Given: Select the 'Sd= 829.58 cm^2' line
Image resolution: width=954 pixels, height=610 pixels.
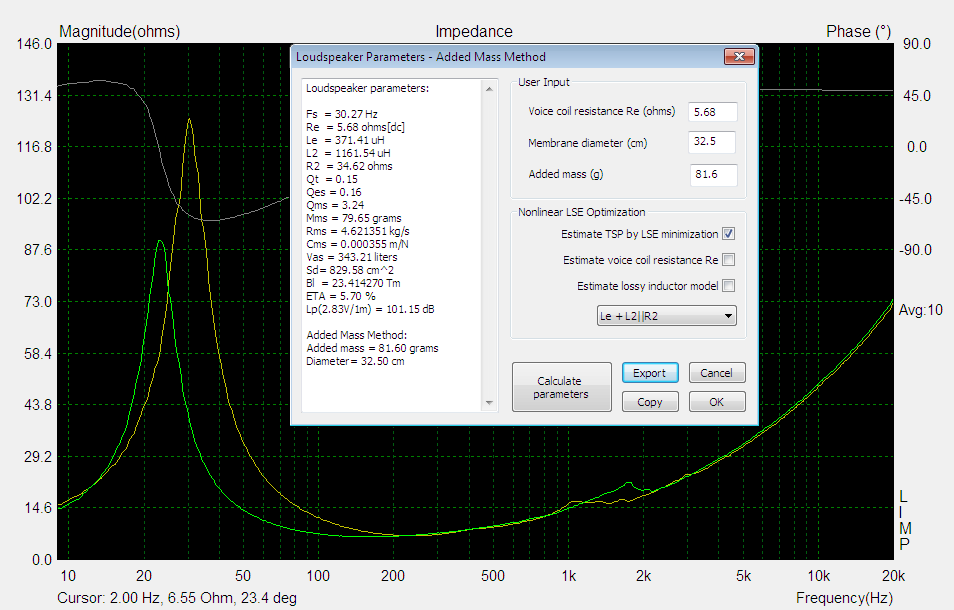Looking at the screenshot, I should pyautogui.click(x=350, y=270).
